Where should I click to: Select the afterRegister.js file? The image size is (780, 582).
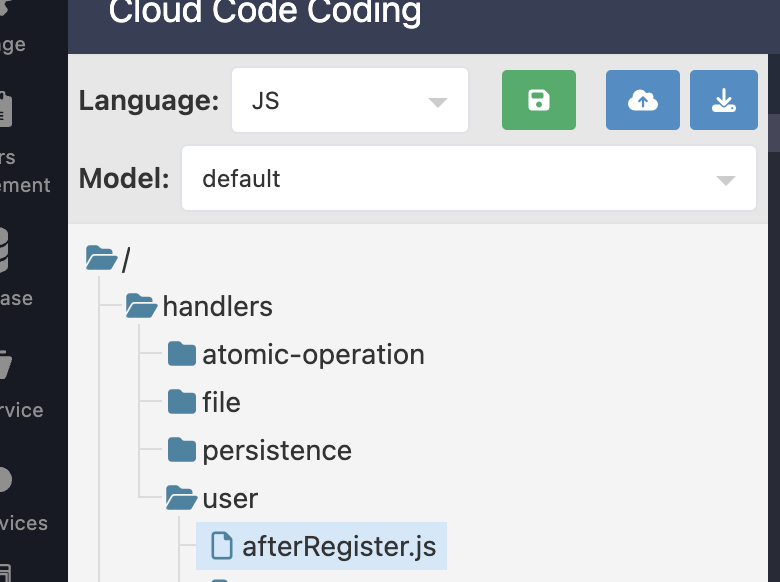pos(321,546)
